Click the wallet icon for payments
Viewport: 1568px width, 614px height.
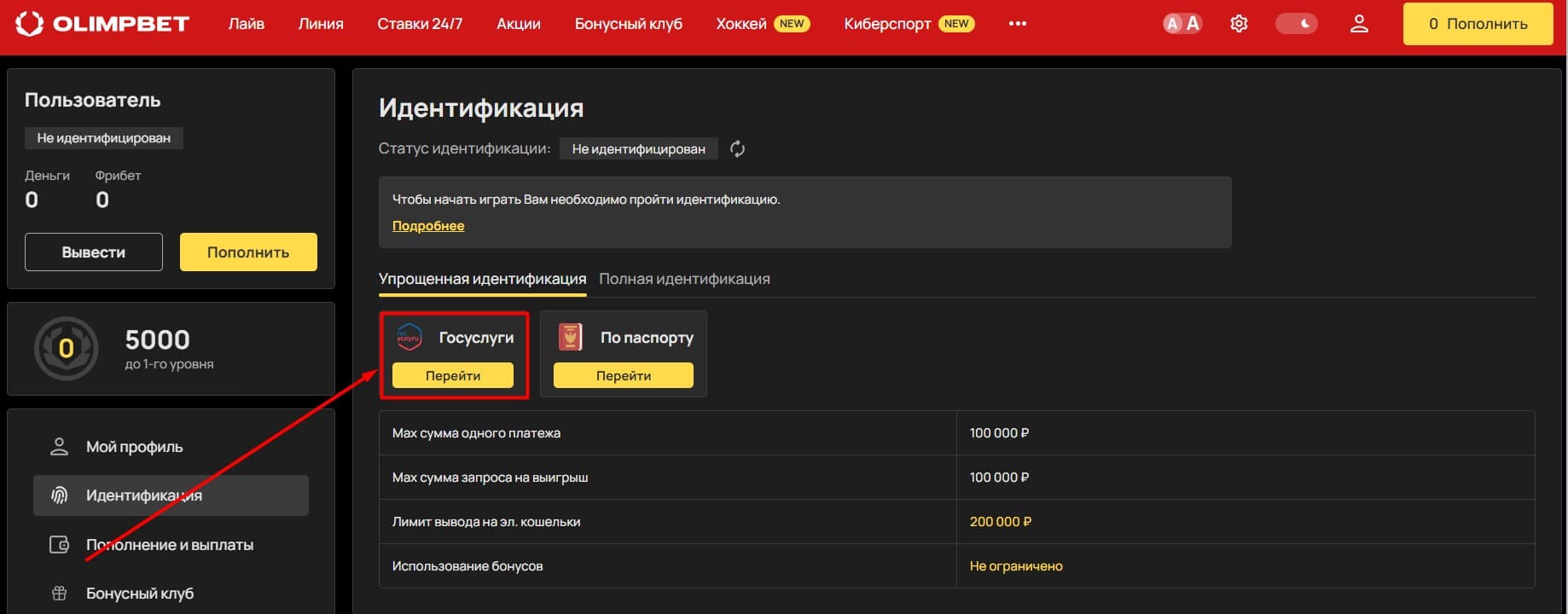tap(59, 545)
